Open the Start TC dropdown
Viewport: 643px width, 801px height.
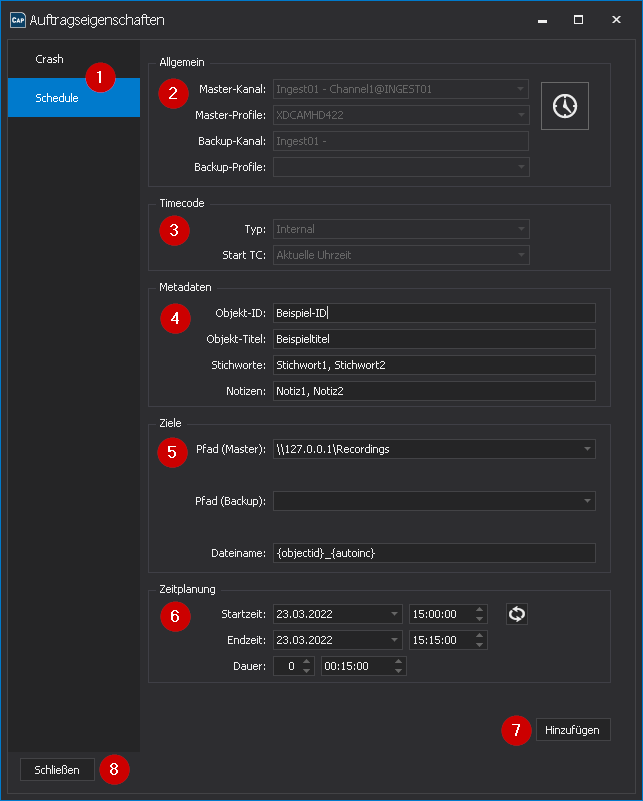[x=401, y=255]
